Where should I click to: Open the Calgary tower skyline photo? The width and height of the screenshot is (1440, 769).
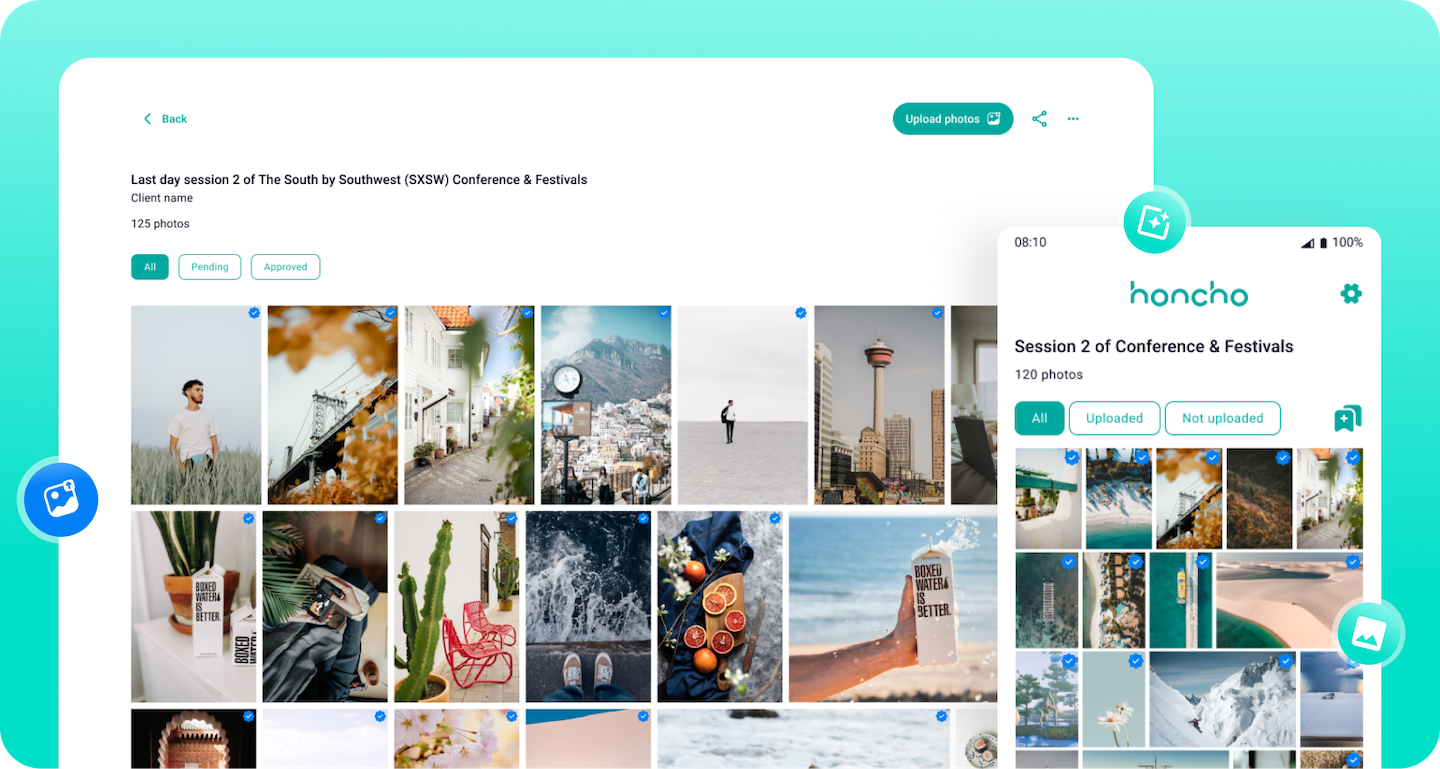coord(879,405)
